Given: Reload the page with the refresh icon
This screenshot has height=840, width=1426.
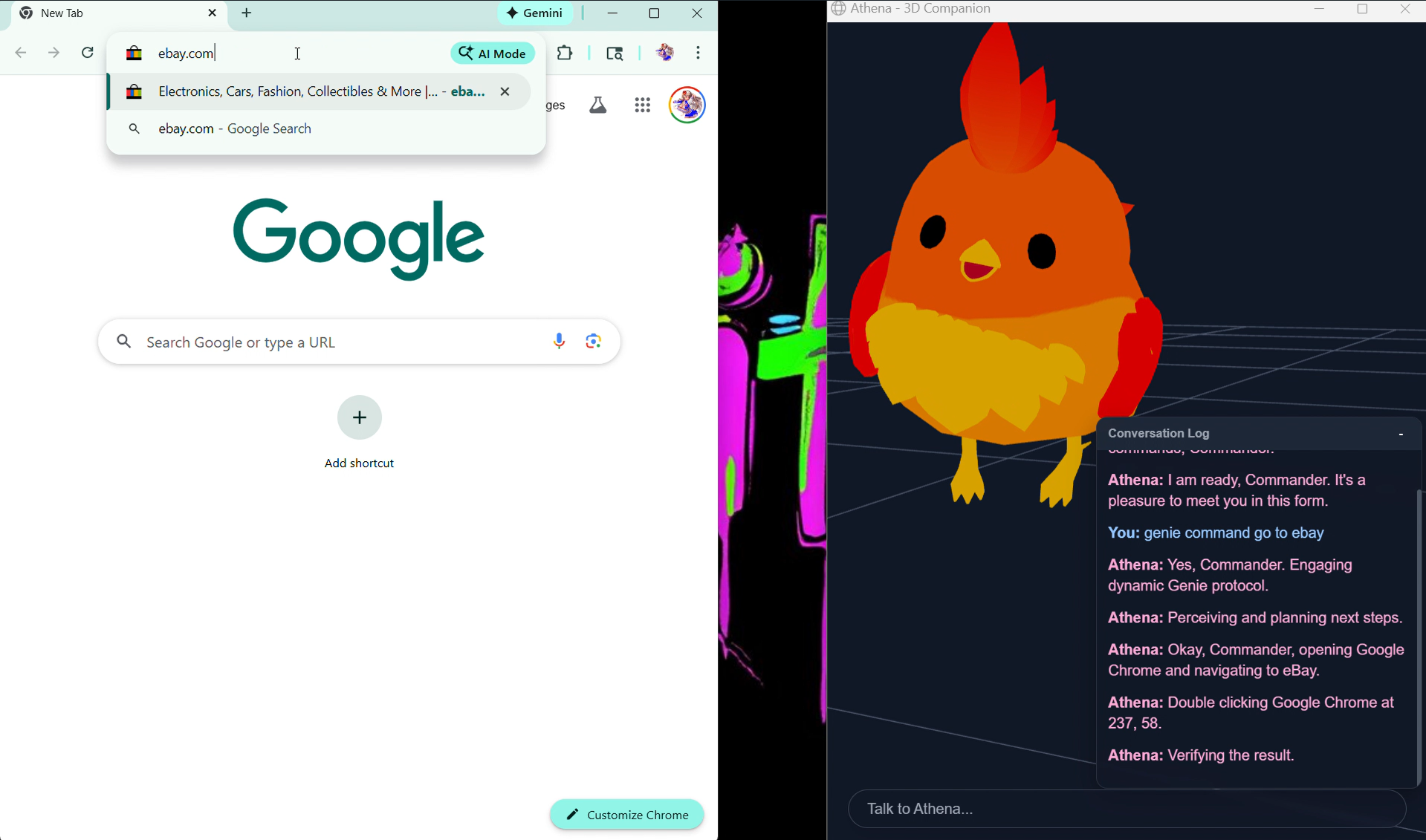Looking at the screenshot, I should pyautogui.click(x=88, y=53).
